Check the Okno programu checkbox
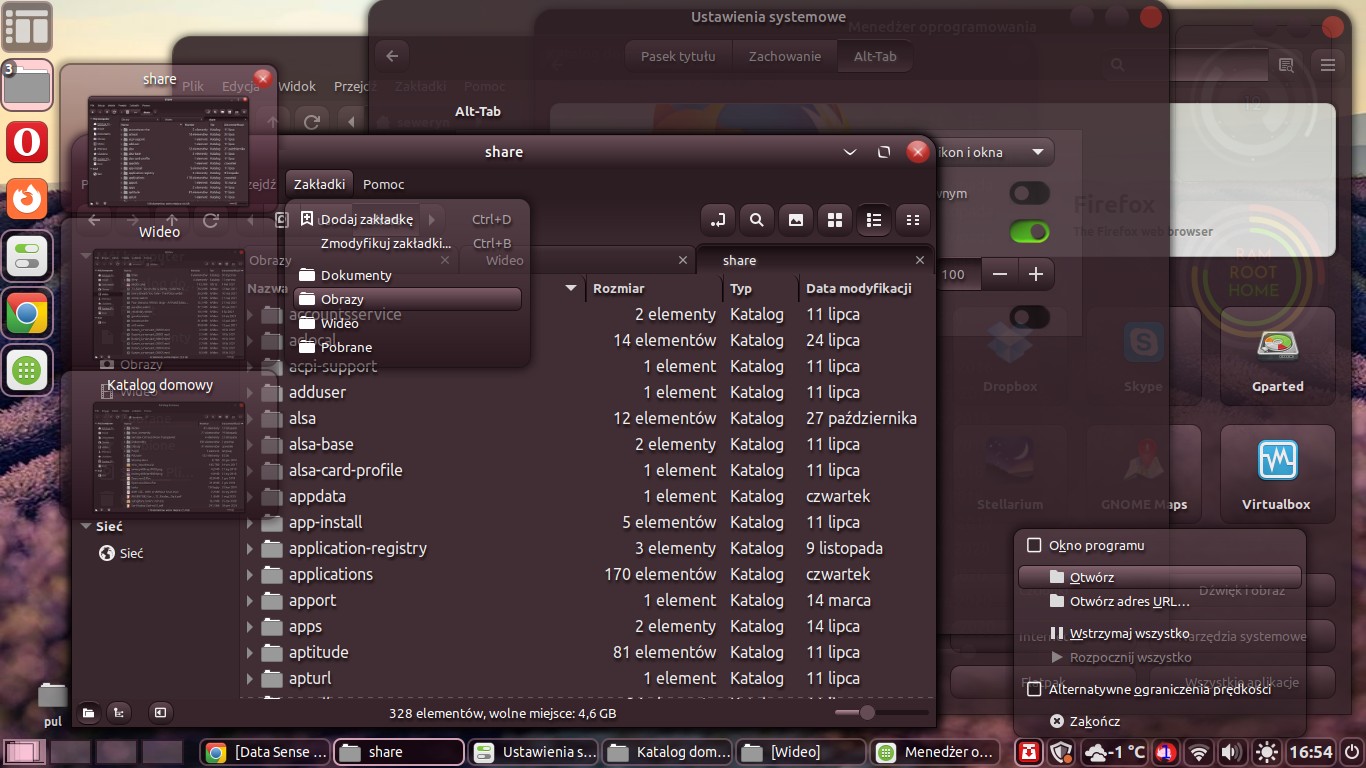The image size is (1366, 768). (x=1035, y=545)
